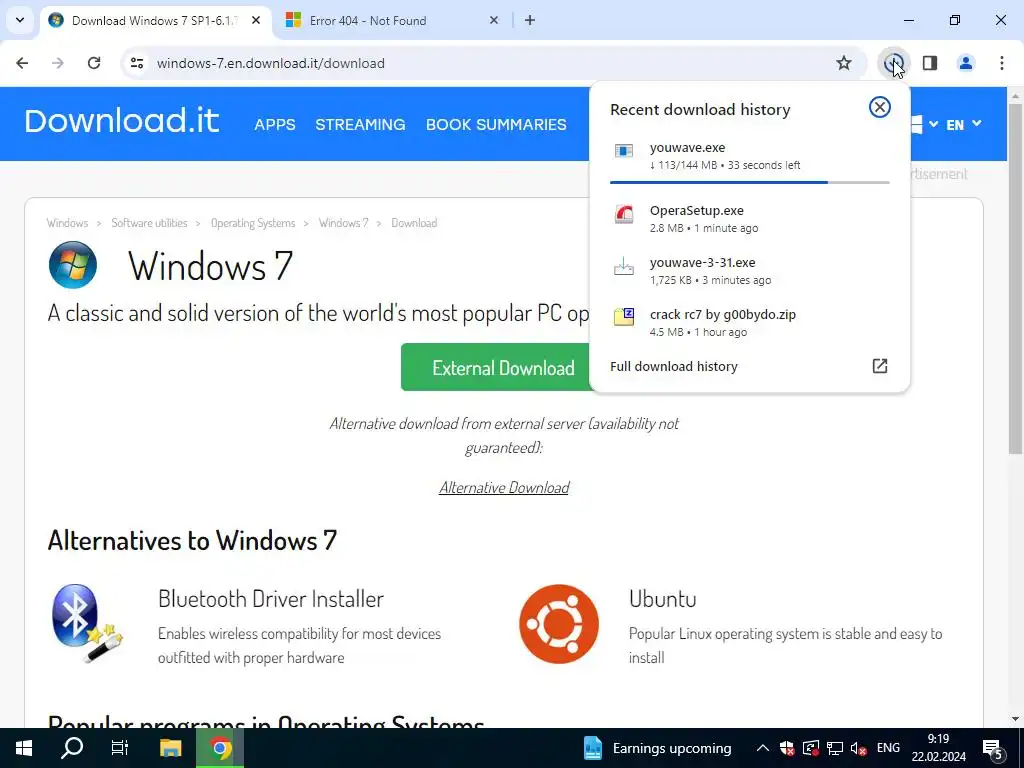Click the green External Download button
The image size is (1024, 768).
coord(495,367)
